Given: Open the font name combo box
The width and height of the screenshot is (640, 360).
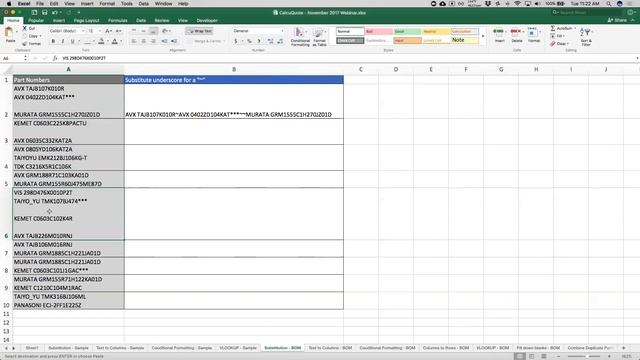Looking at the screenshot, I should 67,31.
